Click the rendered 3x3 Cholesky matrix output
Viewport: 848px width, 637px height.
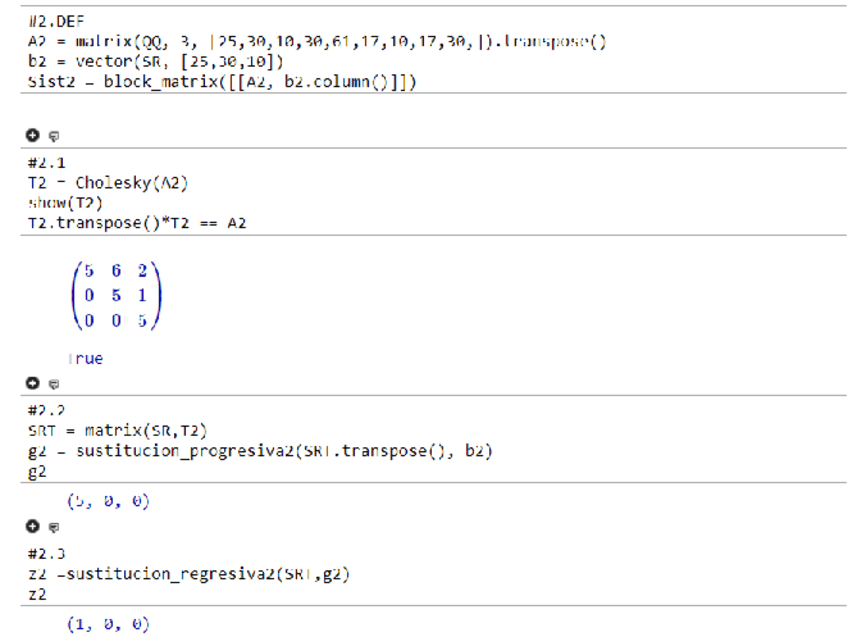tap(113, 295)
